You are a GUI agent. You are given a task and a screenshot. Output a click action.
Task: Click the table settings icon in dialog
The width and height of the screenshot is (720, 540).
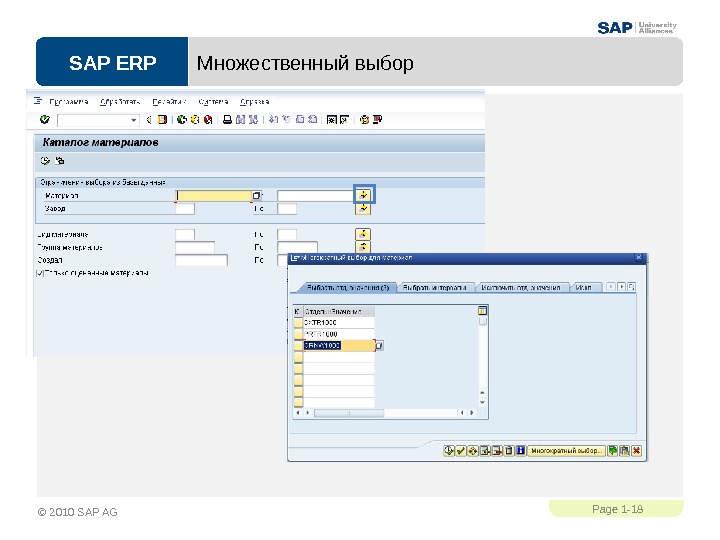pos(482,311)
